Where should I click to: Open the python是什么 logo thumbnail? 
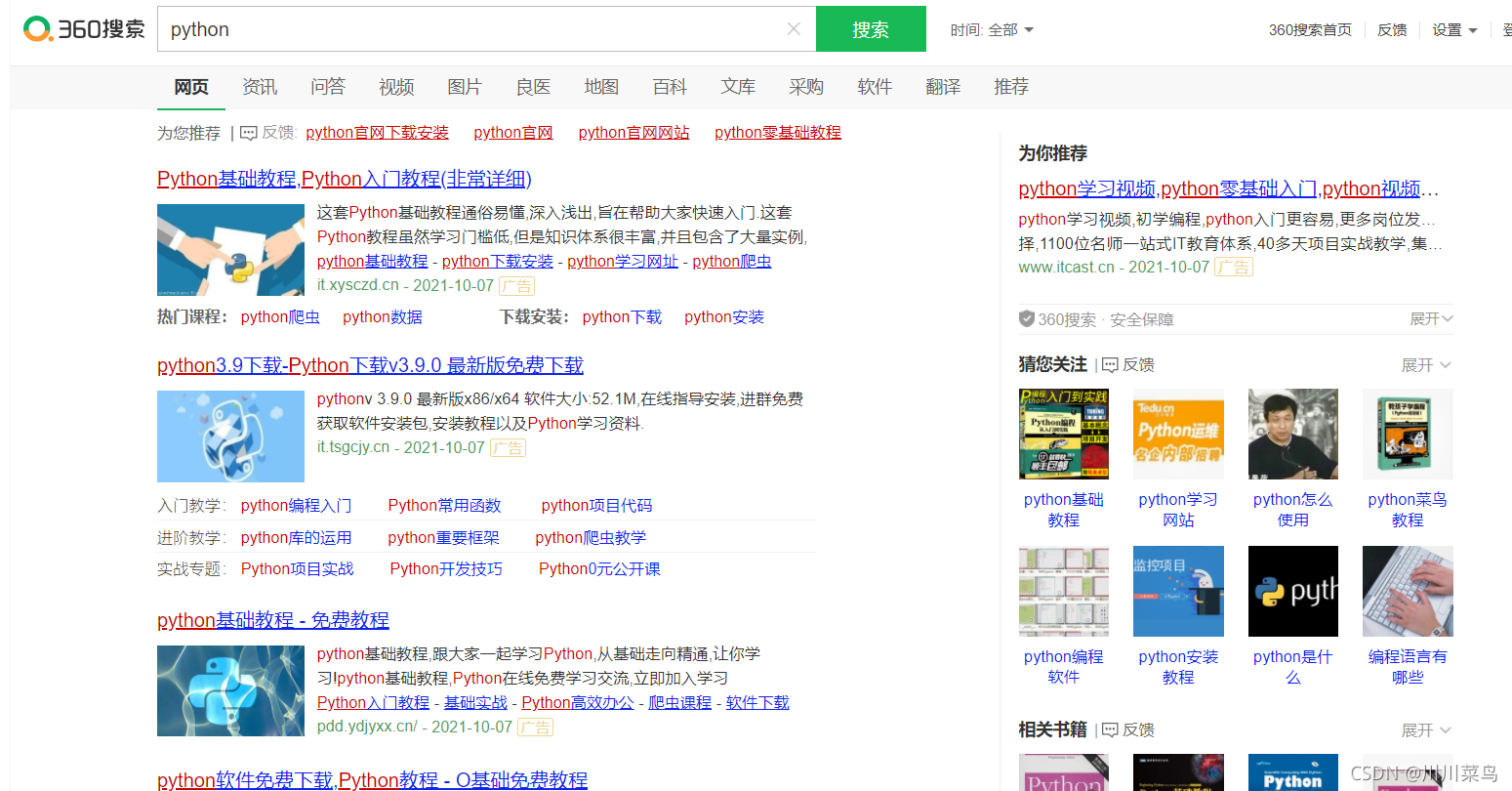[x=1293, y=591]
